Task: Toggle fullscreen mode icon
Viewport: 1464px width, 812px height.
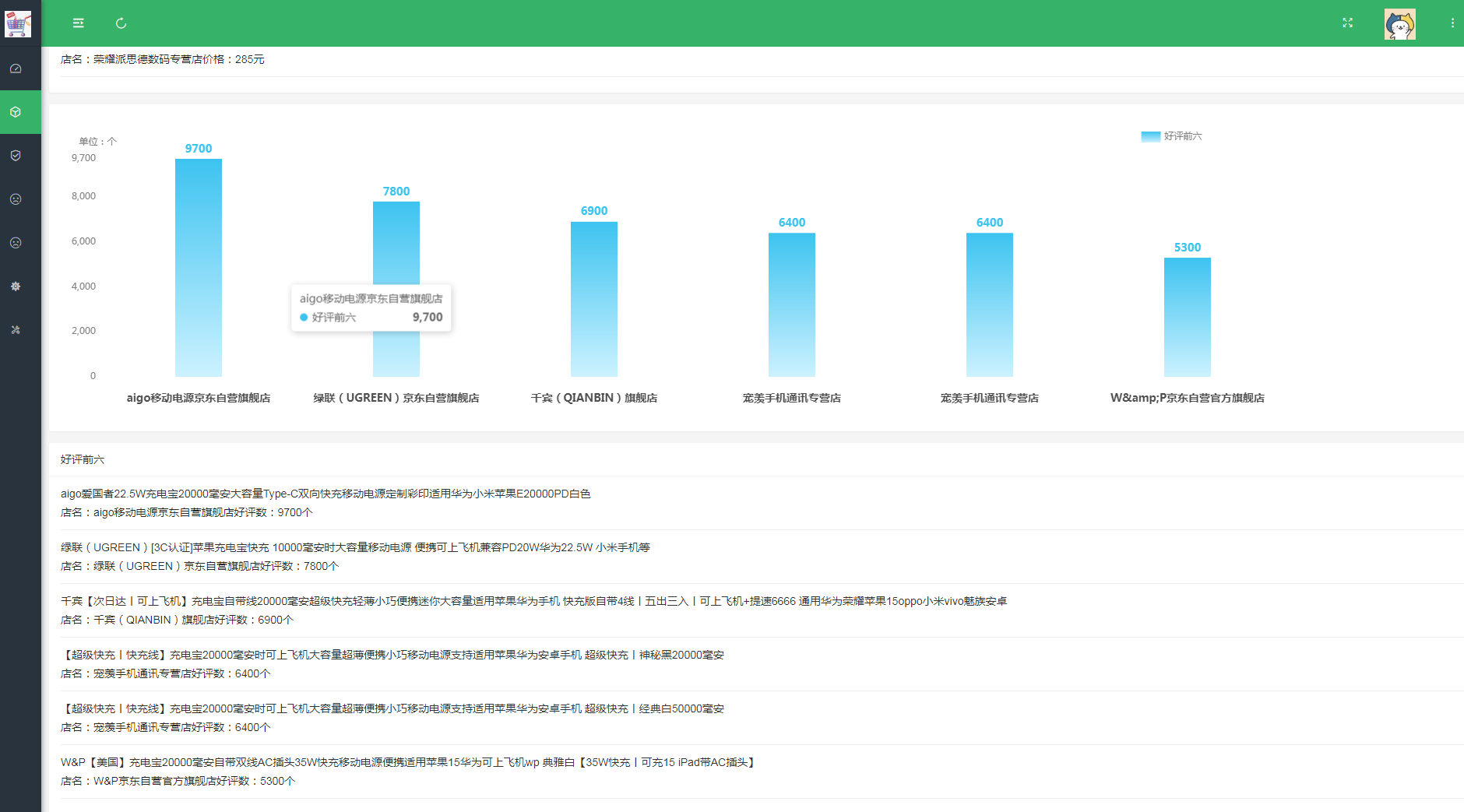Action: coord(1348,23)
